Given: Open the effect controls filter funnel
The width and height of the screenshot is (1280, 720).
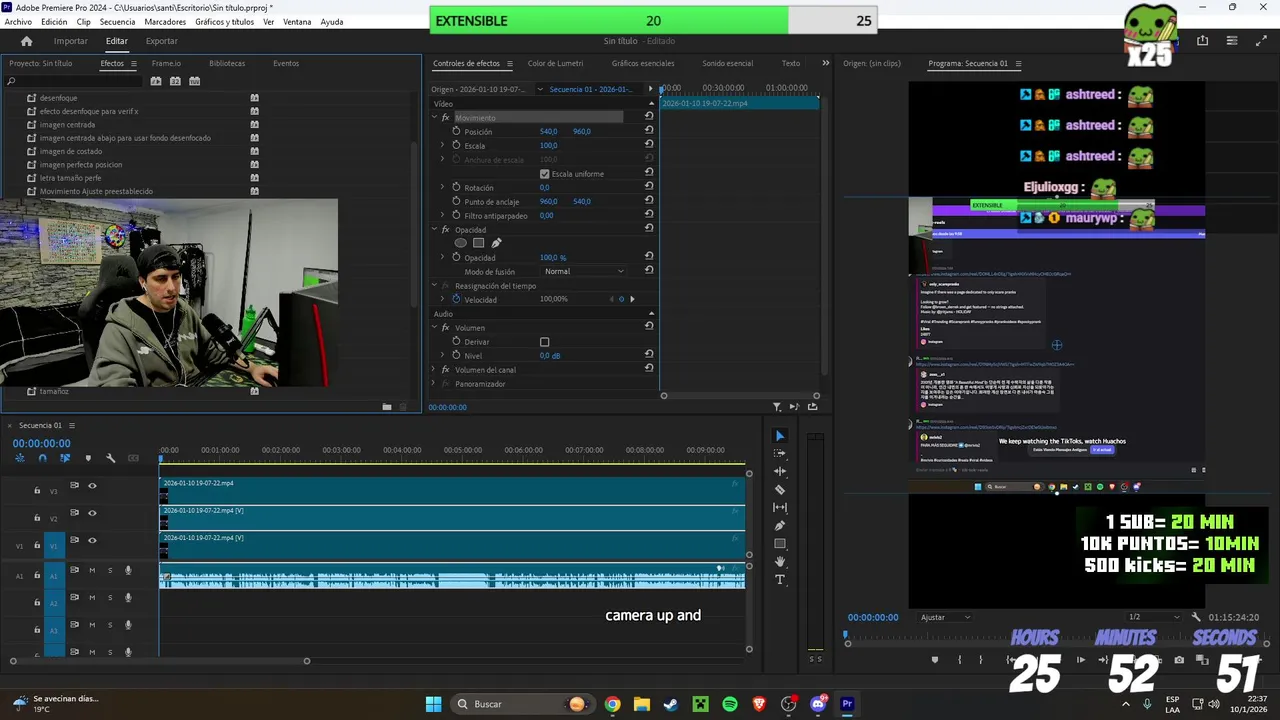Looking at the screenshot, I should point(777,407).
